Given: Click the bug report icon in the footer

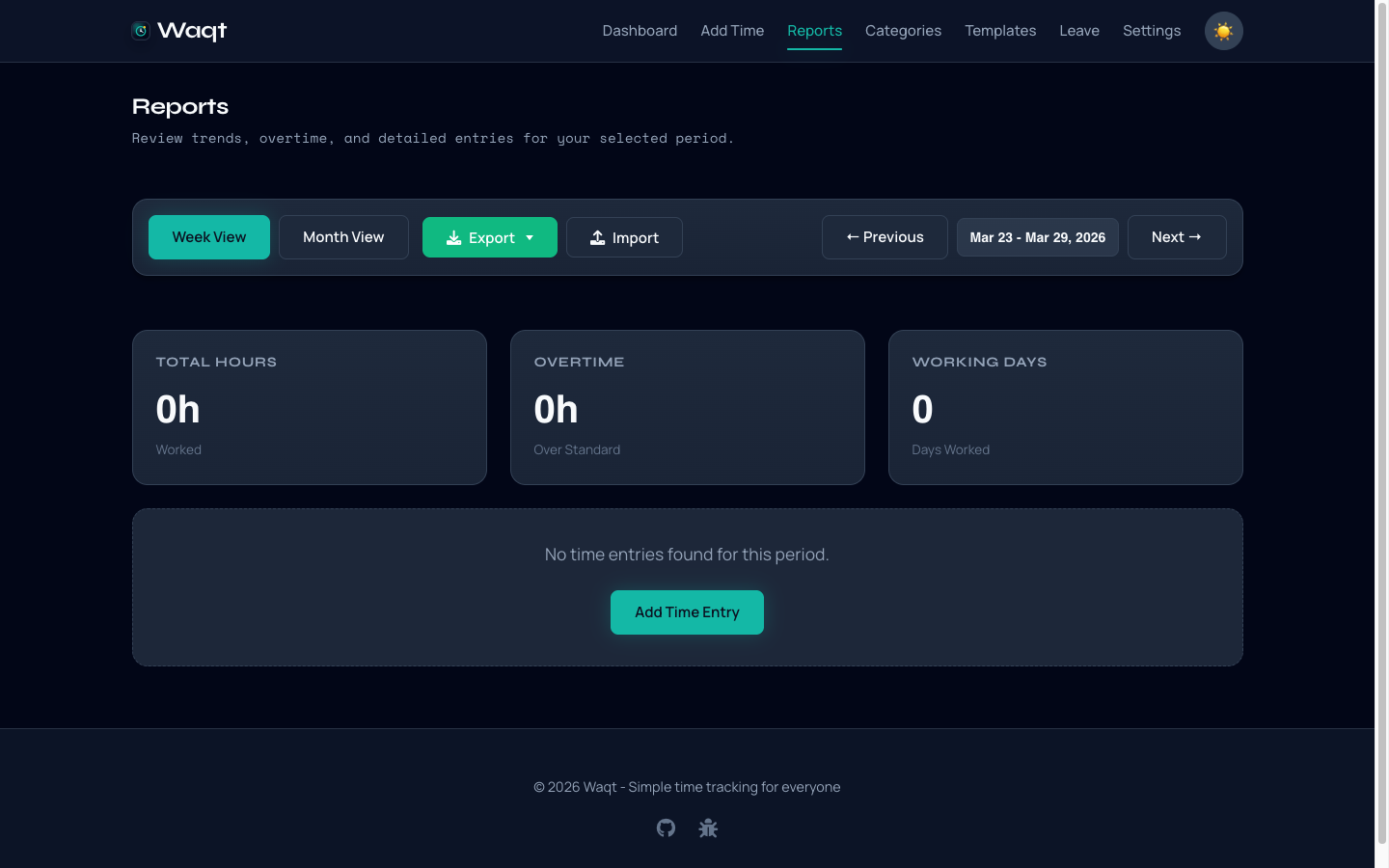Looking at the screenshot, I should [x=708, y=827].
